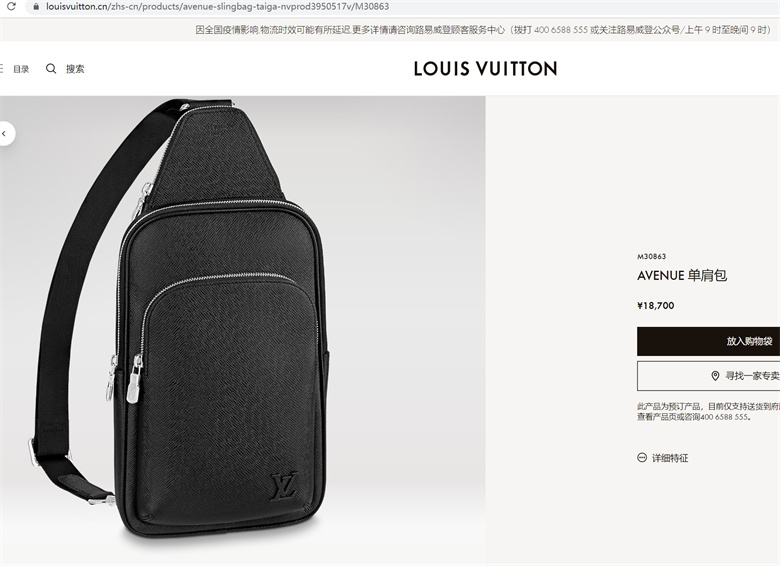
Task: Click the LOUIS VUITTON logo
Action: 486,69
